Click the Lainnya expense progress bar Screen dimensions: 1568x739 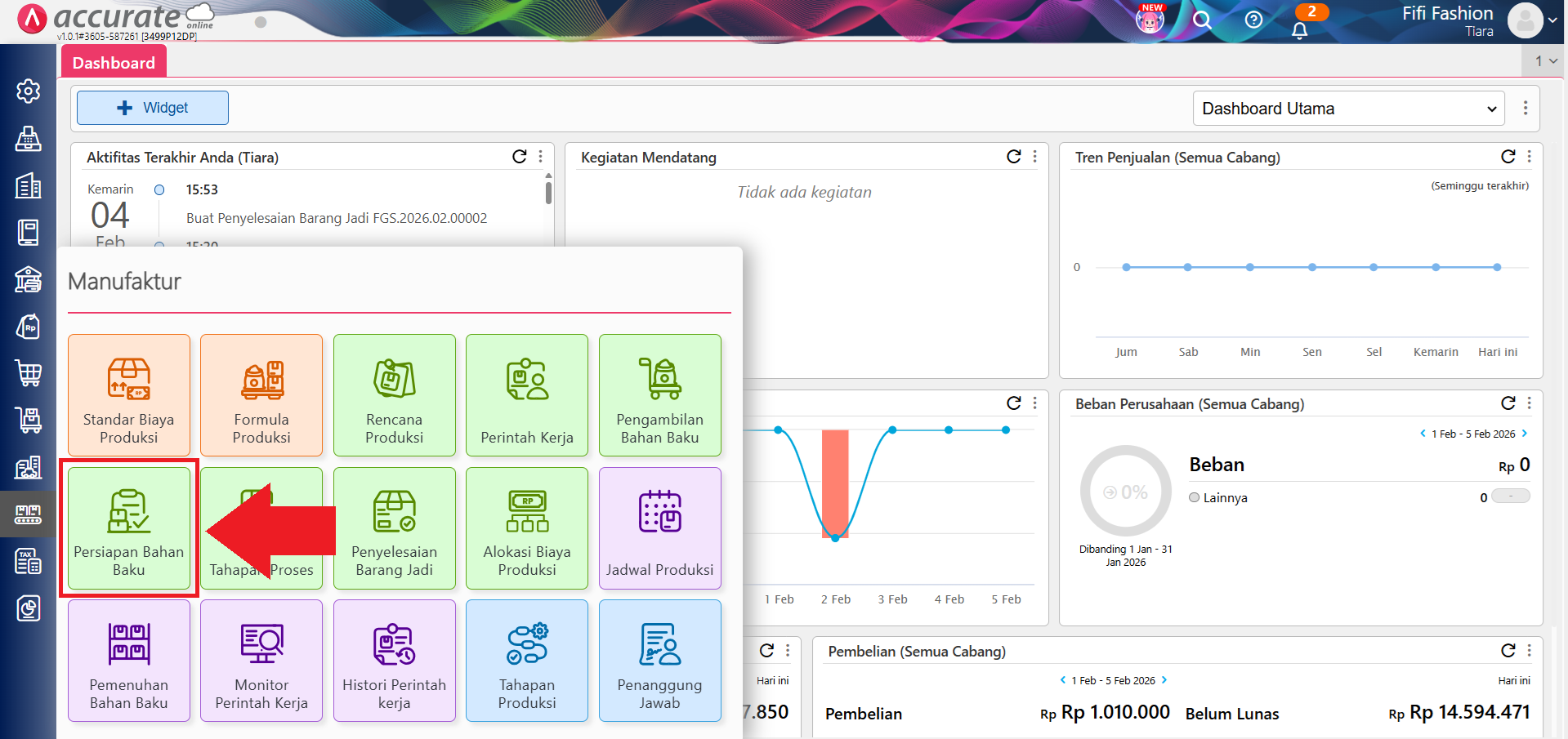[1511, 496]
